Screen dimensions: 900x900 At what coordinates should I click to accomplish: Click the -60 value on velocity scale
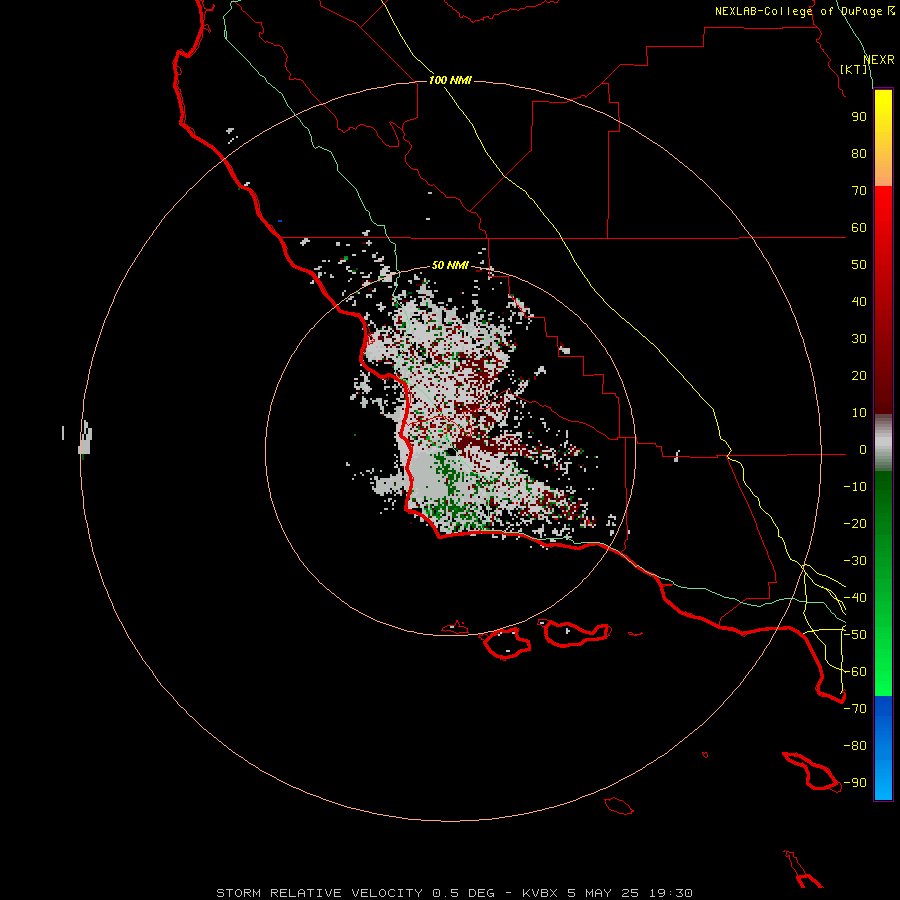855,672
